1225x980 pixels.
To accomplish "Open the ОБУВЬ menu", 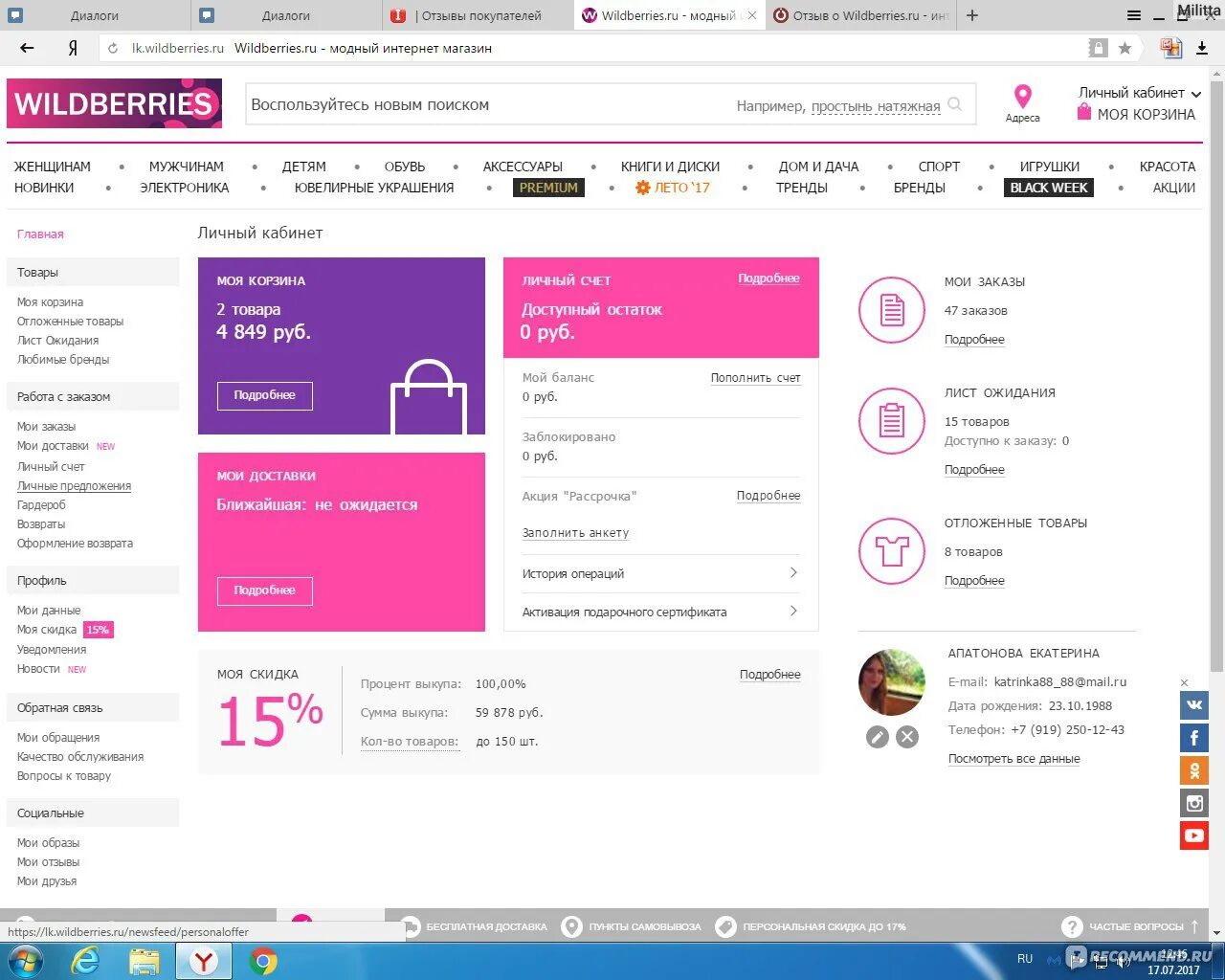I will pyautogui.click(x=405, y=167).
